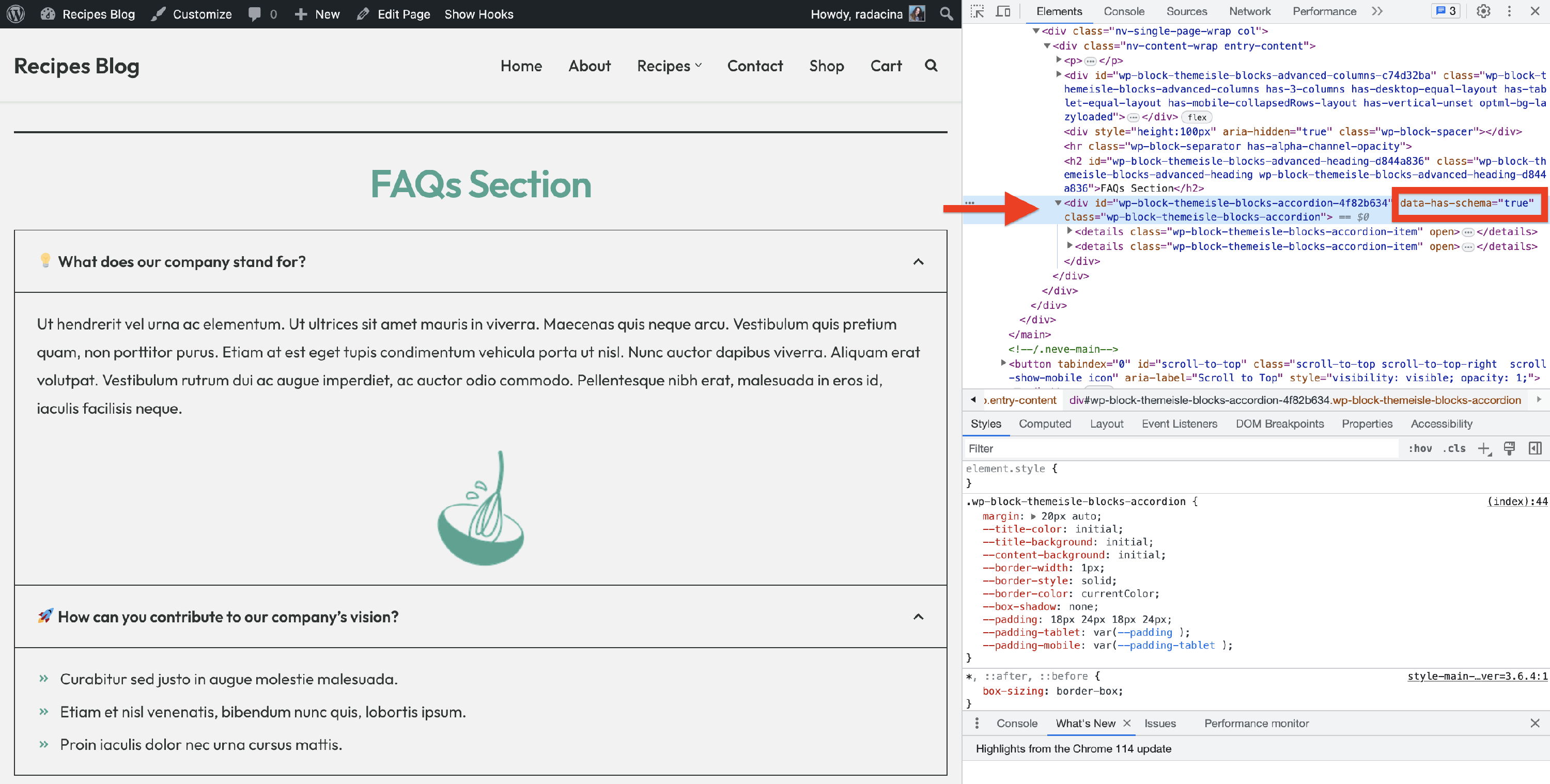Open DevTools settings gear
The width and height of the screenshot is (1550, 784).
pos(1483,11)
